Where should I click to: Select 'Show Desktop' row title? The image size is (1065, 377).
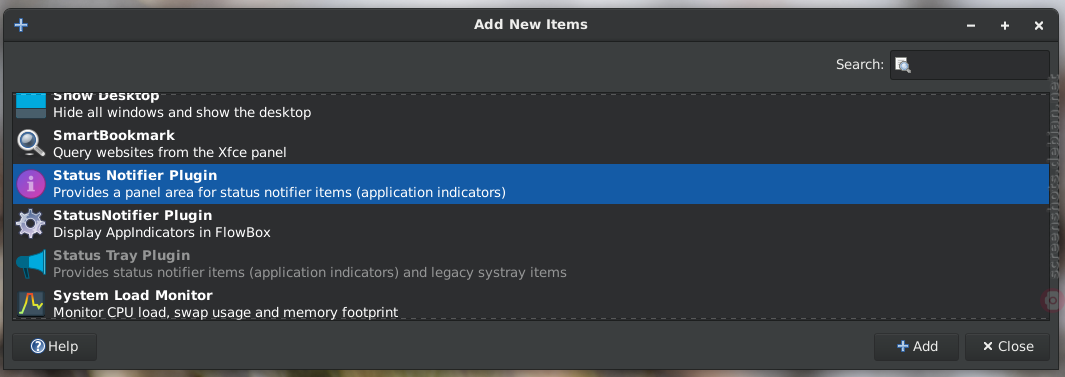coord(106,96)
